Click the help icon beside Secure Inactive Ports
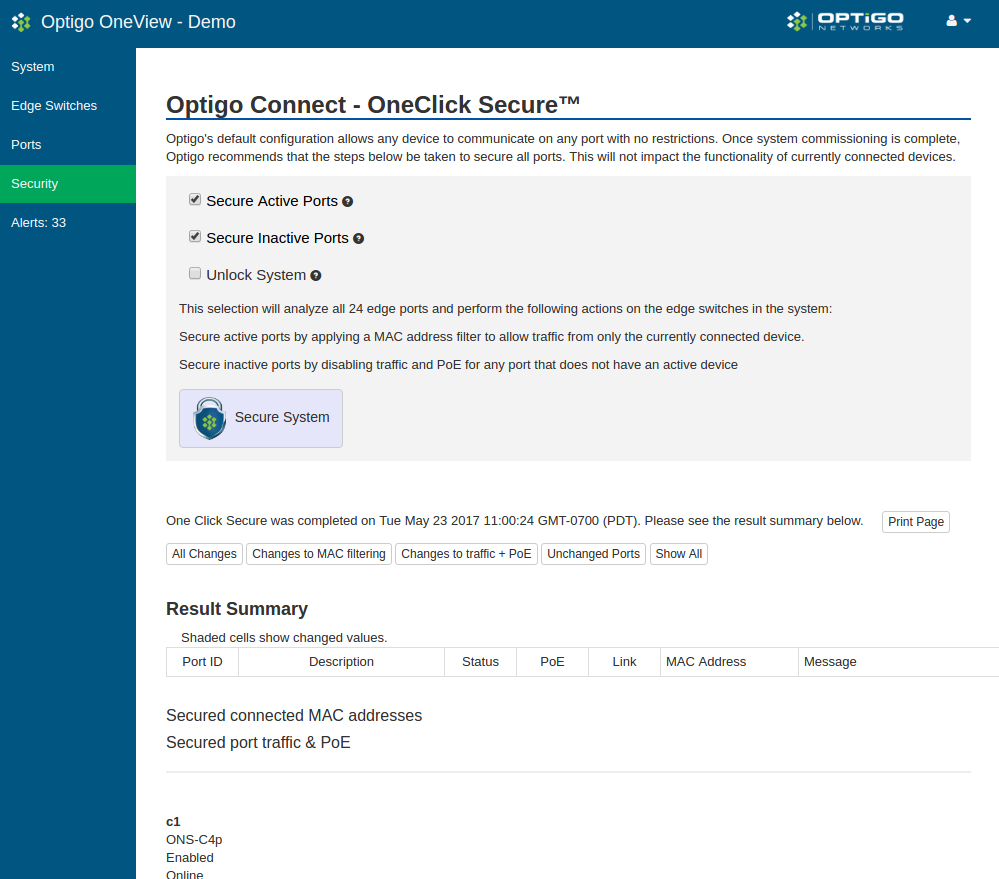This screenshot has height=879, width=999. [x=358, y=239]
